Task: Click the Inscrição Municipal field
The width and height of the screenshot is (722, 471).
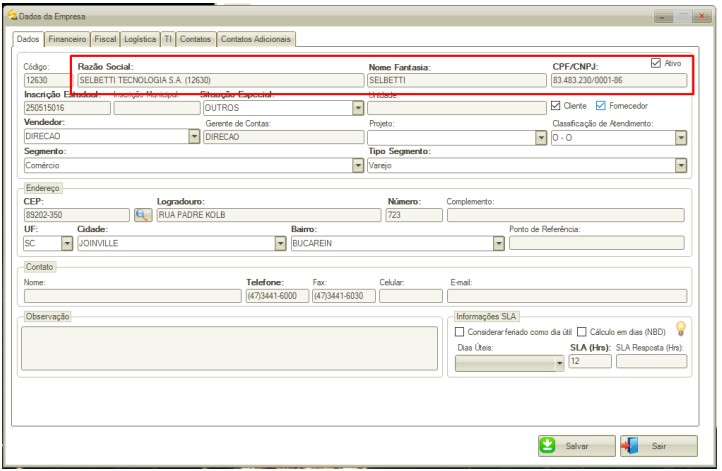Action: pos(157,108)
